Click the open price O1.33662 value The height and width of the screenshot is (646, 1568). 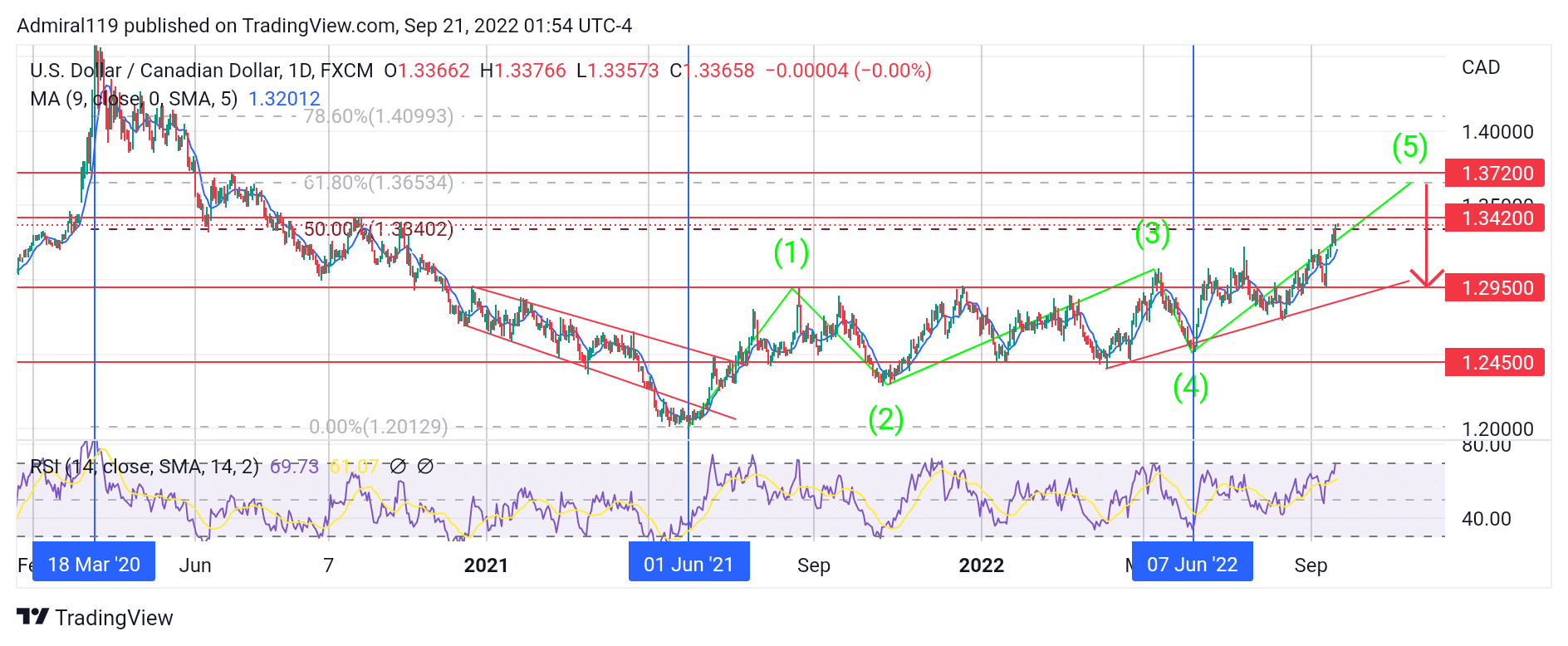coord(427,71)
